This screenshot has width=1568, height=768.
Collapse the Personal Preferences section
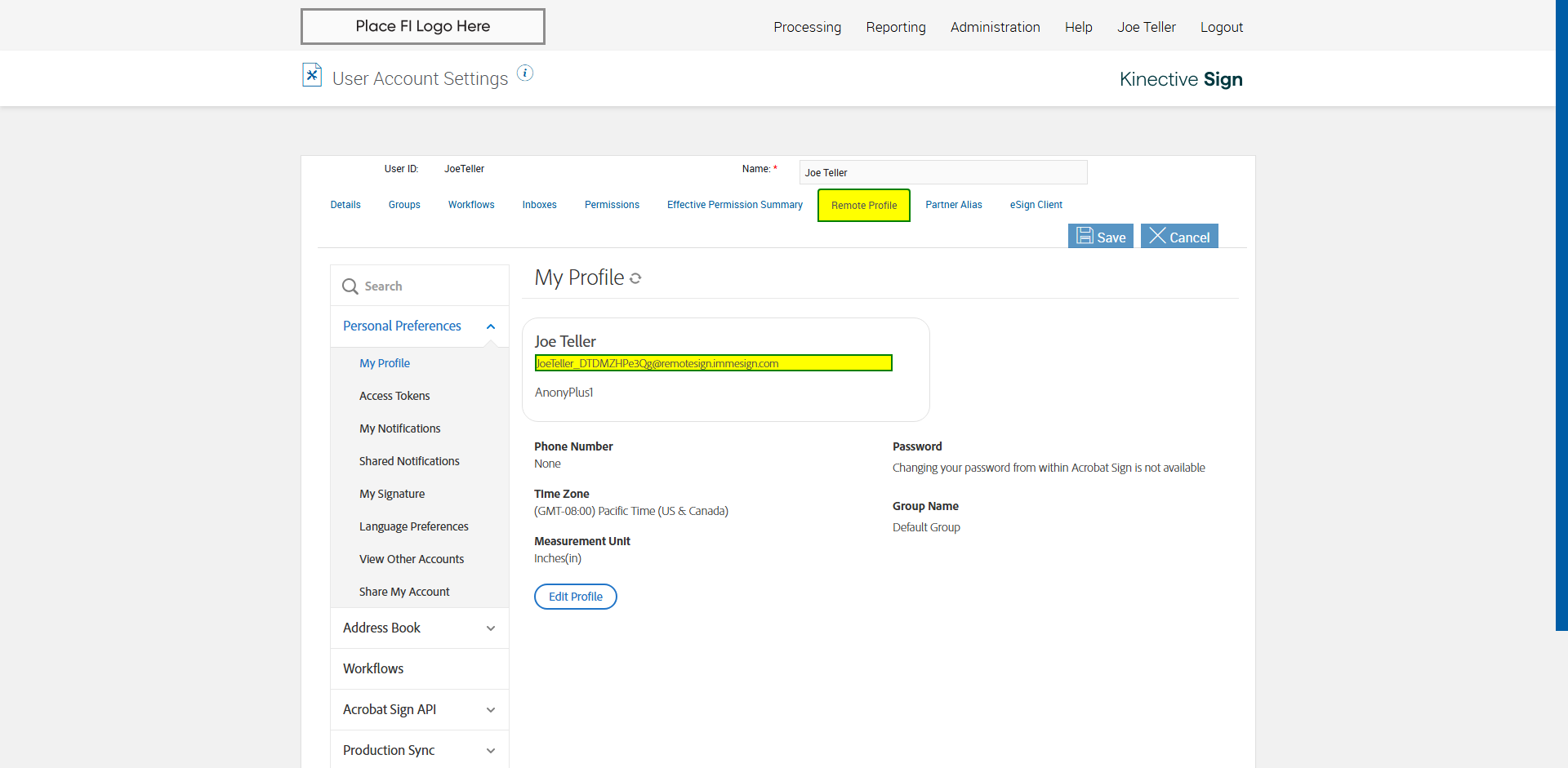coord(491,326)
